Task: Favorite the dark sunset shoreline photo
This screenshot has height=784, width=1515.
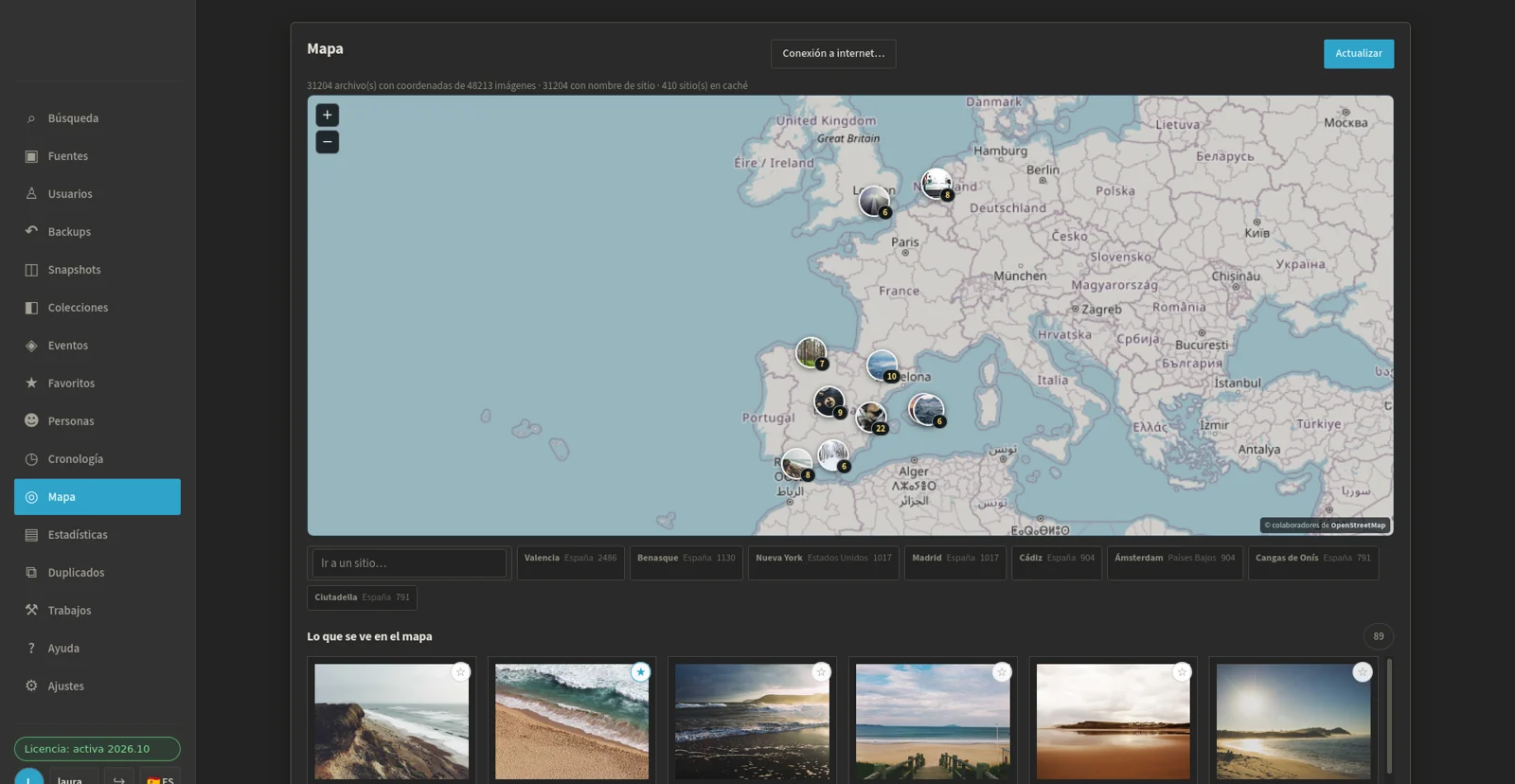Action: coord(821,672)
